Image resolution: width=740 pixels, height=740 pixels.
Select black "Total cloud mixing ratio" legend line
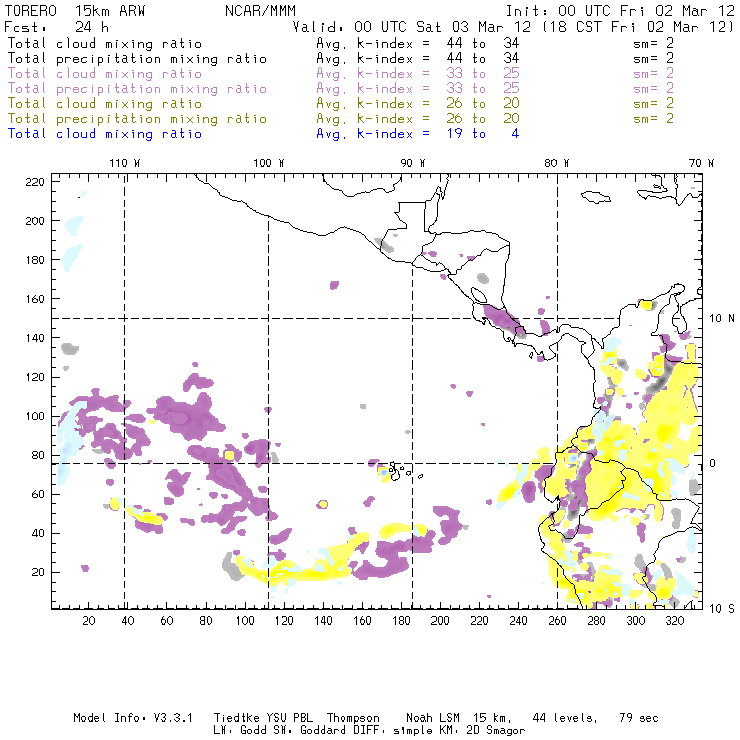tap(105, 43)
